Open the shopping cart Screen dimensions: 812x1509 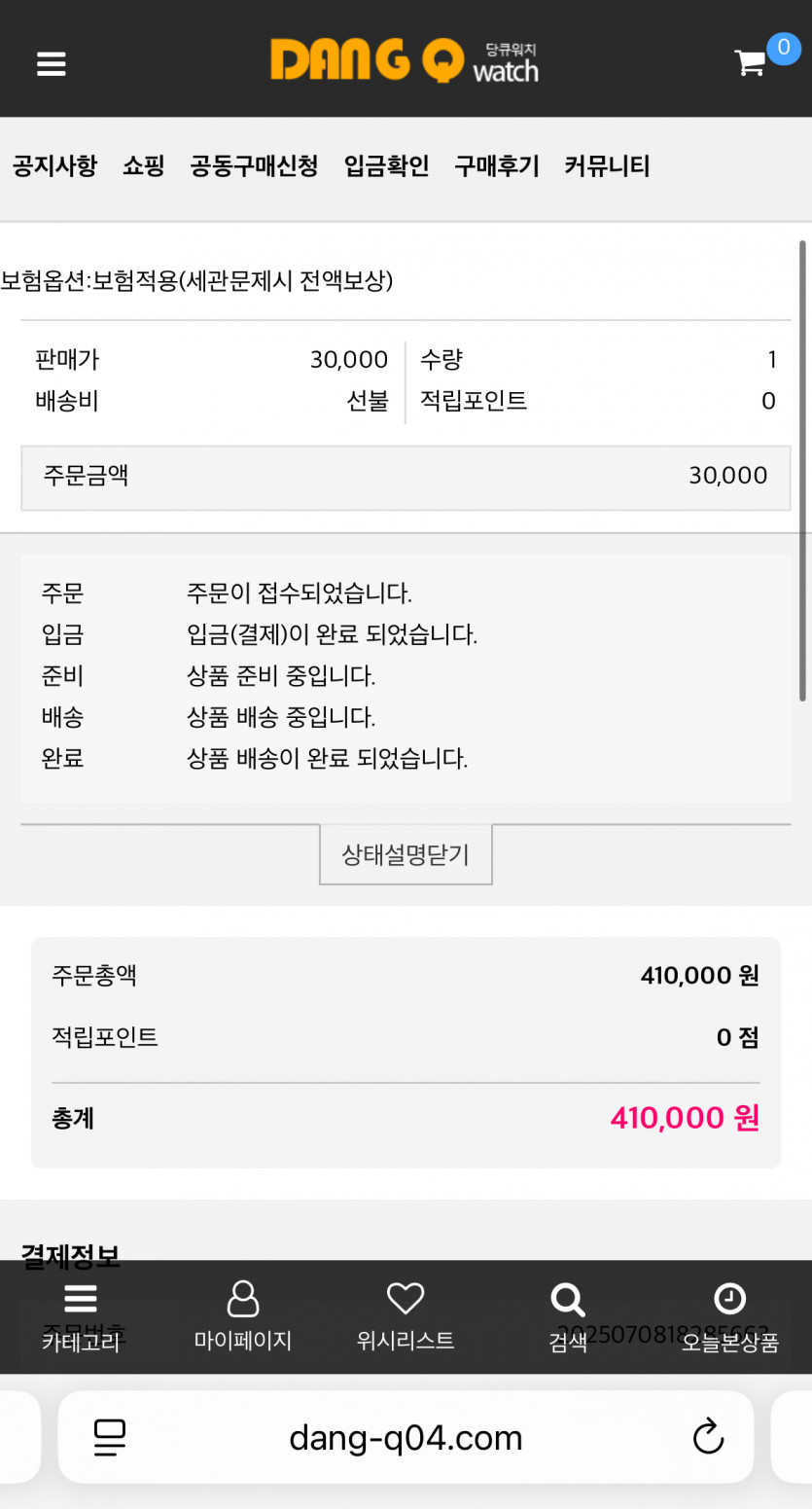point(750,63)
